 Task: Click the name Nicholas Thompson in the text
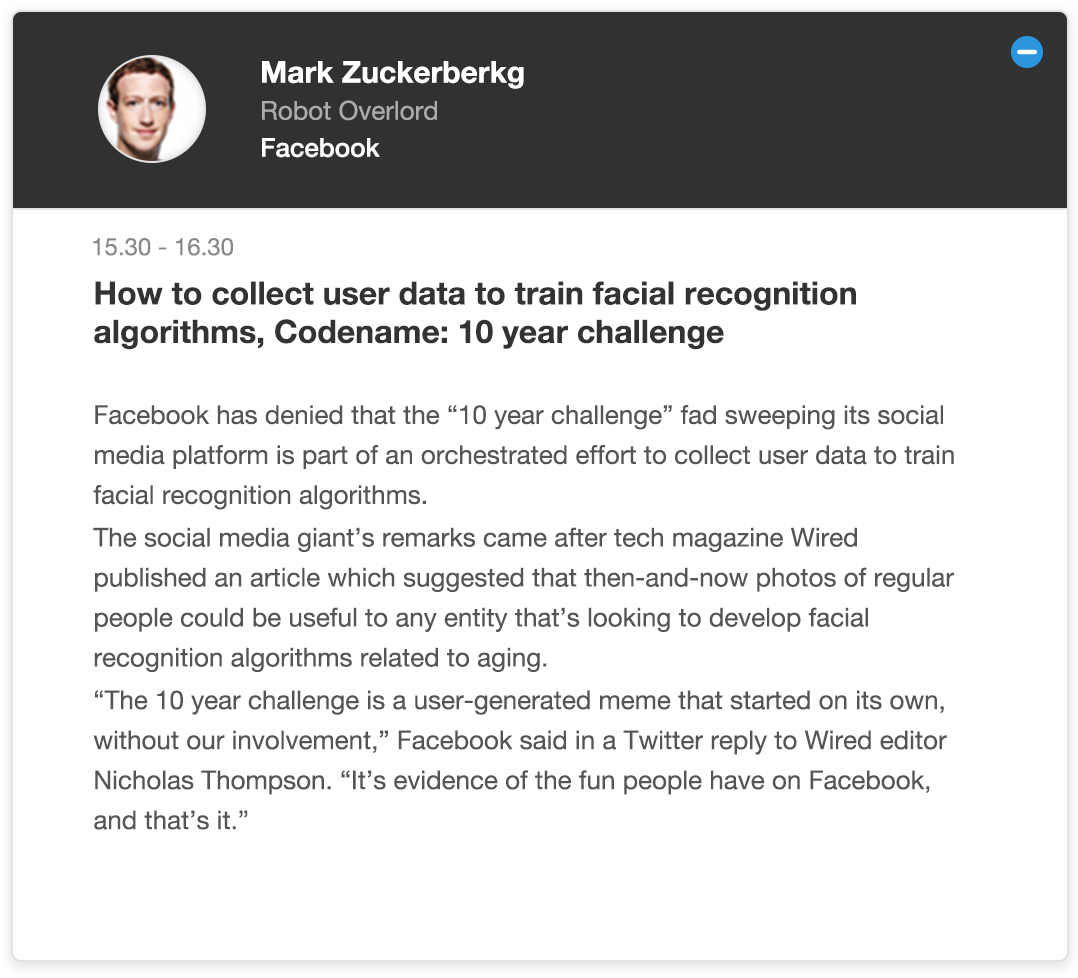coord(212,781)
